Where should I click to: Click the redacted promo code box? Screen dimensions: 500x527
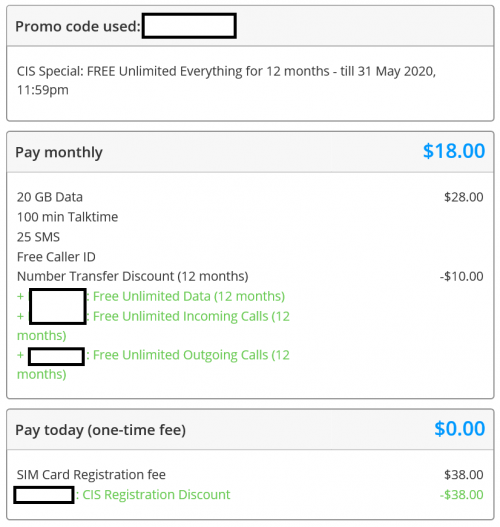189,26
